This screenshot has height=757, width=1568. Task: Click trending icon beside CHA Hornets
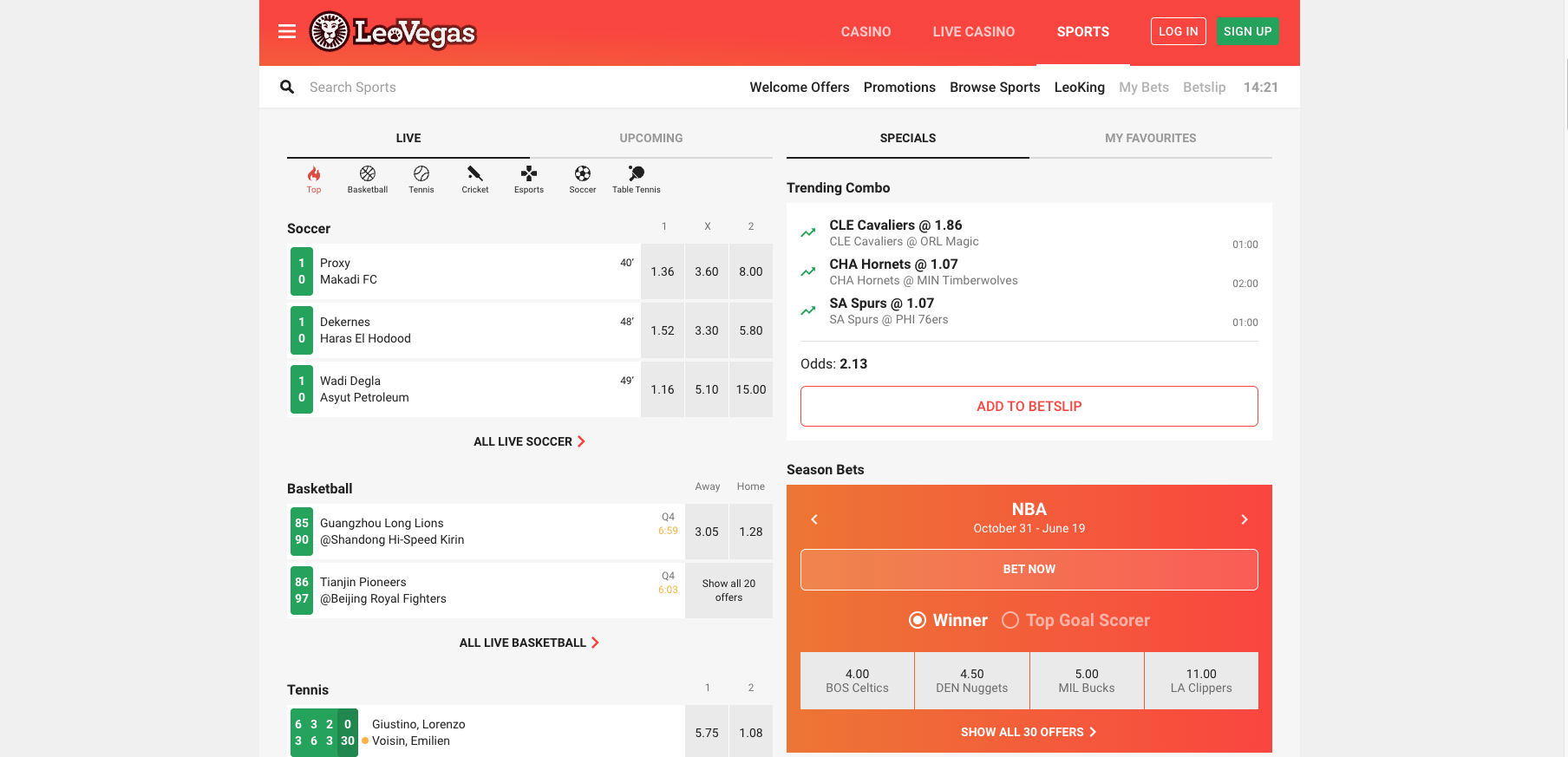(808, 271)
